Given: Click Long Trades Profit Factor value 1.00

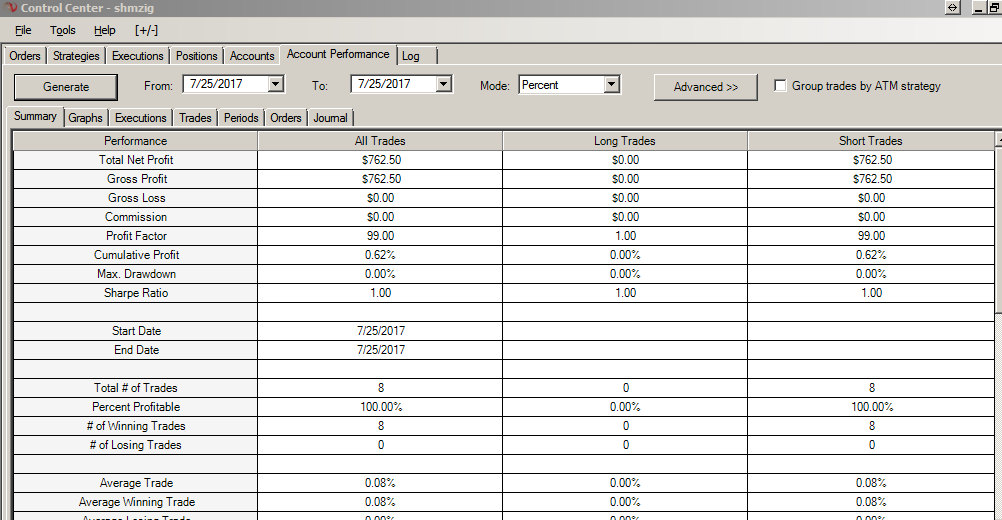Looking at the screenshot, I should tap(626, 236).
